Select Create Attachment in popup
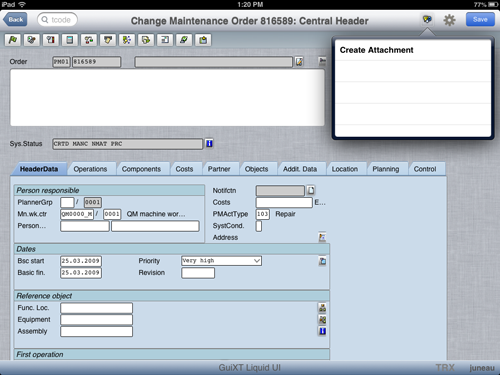 [x=413, y=50]
